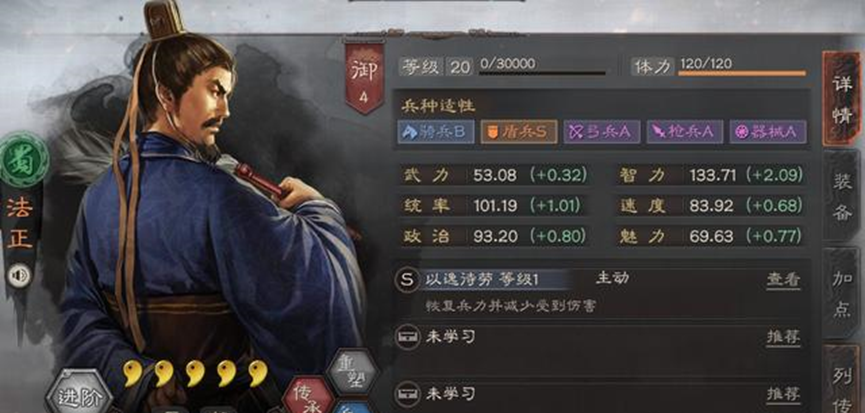Click the grey 重塑 hexagon icon
Viewport: 865px width, 413px height.
(352, 371)
